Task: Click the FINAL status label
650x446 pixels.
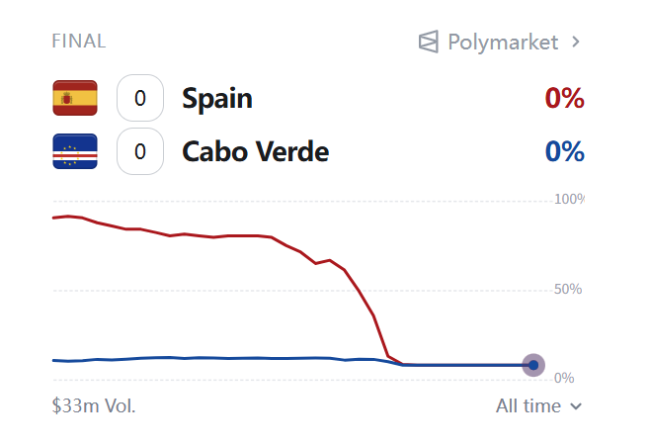Action: click(79, 41)
